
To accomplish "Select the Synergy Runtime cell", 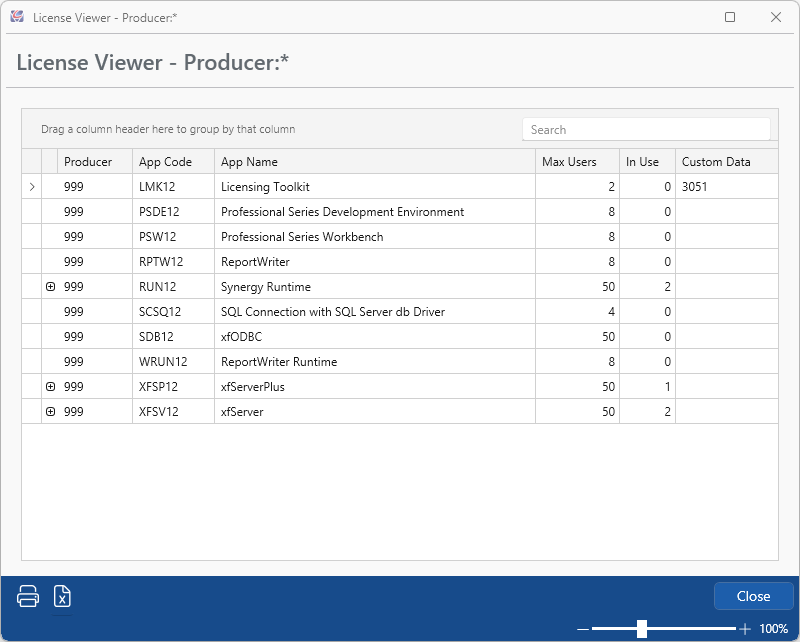I will click(x=374, y=287).
